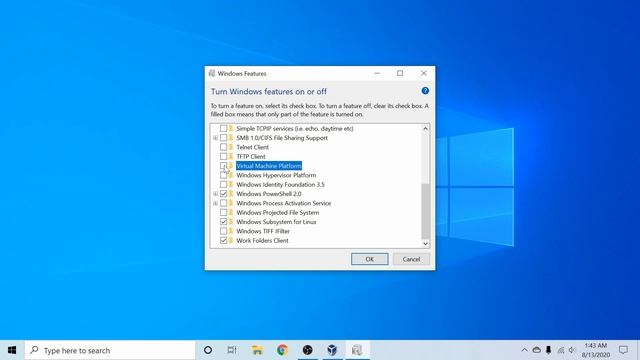Click the feature list scrollbar thumb
The image size is (640, 360).
(425, 211)
